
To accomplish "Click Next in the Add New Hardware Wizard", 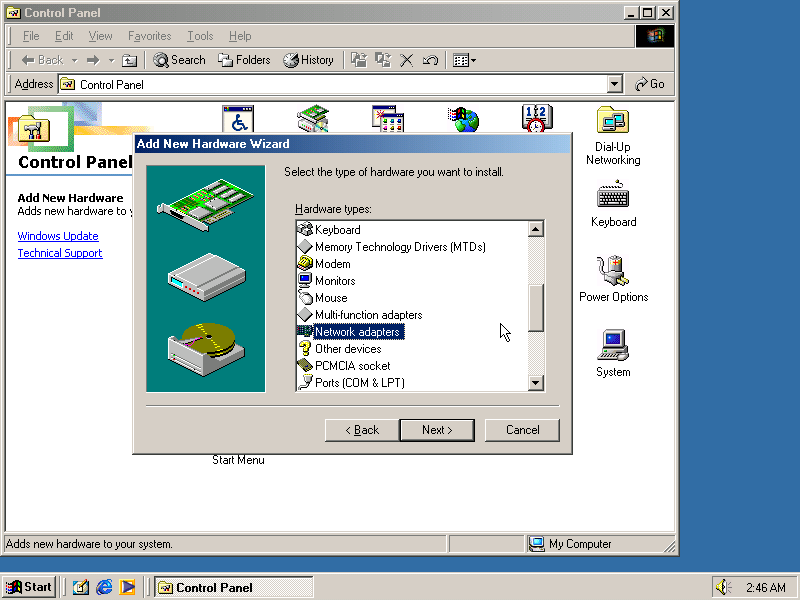I will 437,430.
